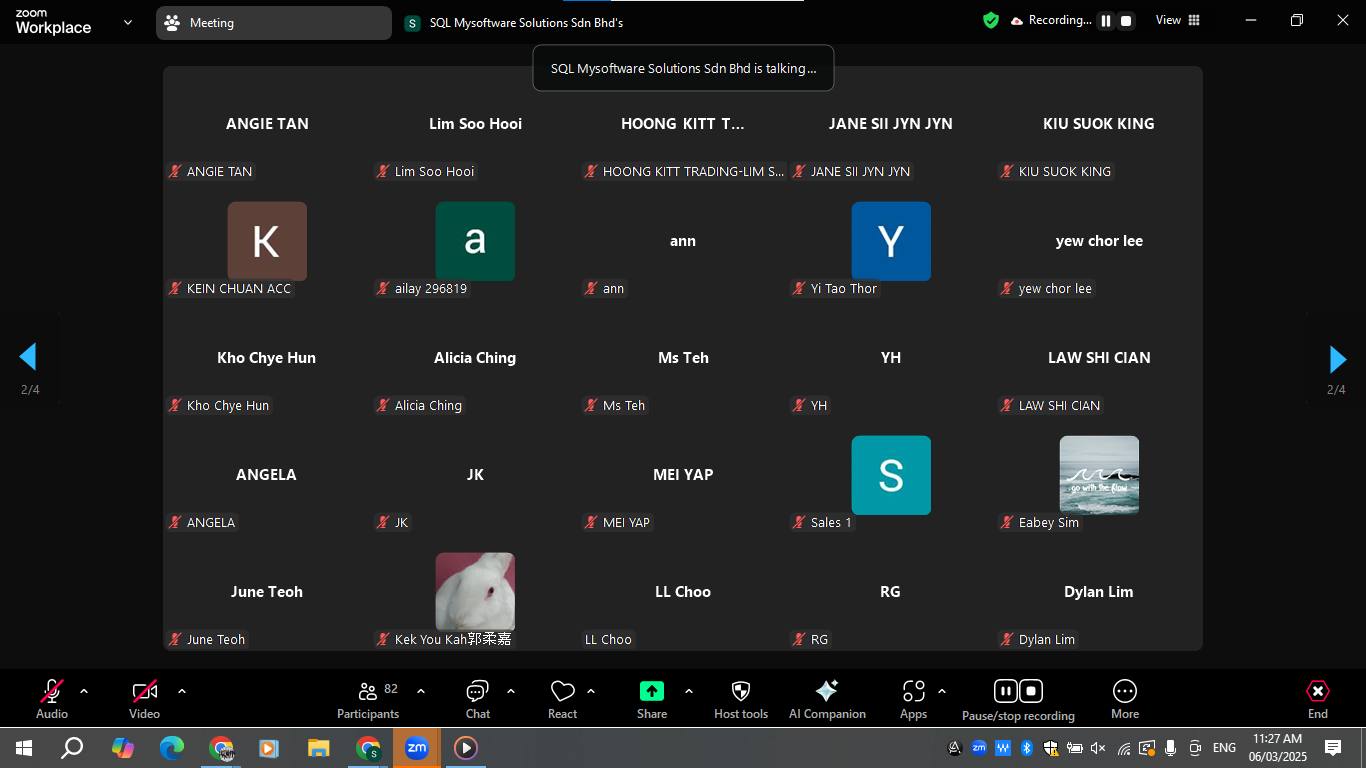
Task: Expand video options arrow next to Video
Action: 182,691
